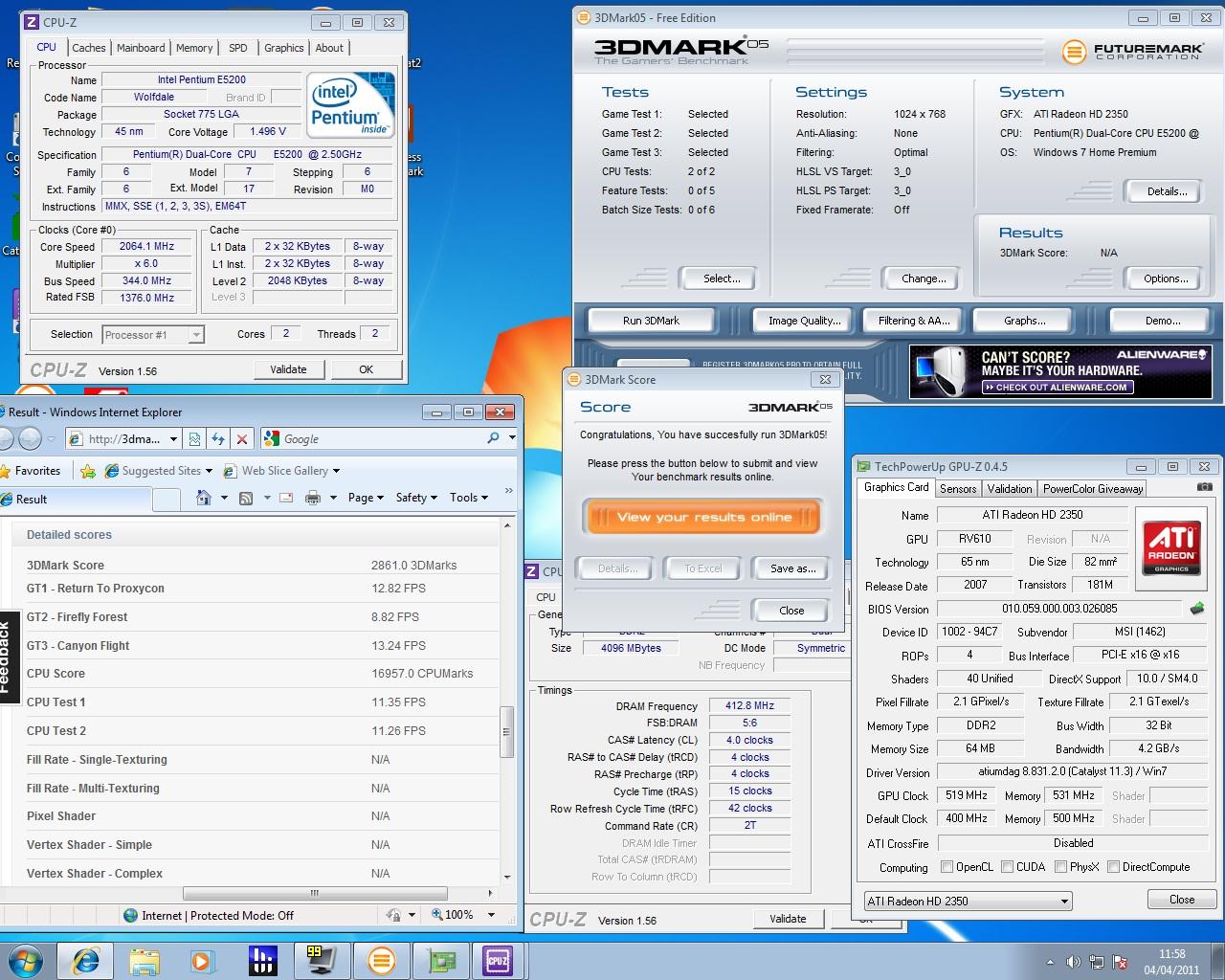Viewport: 1225px width, 980px height.
Task: Click the Alienware check out banner link
Action: point(1058,387)
